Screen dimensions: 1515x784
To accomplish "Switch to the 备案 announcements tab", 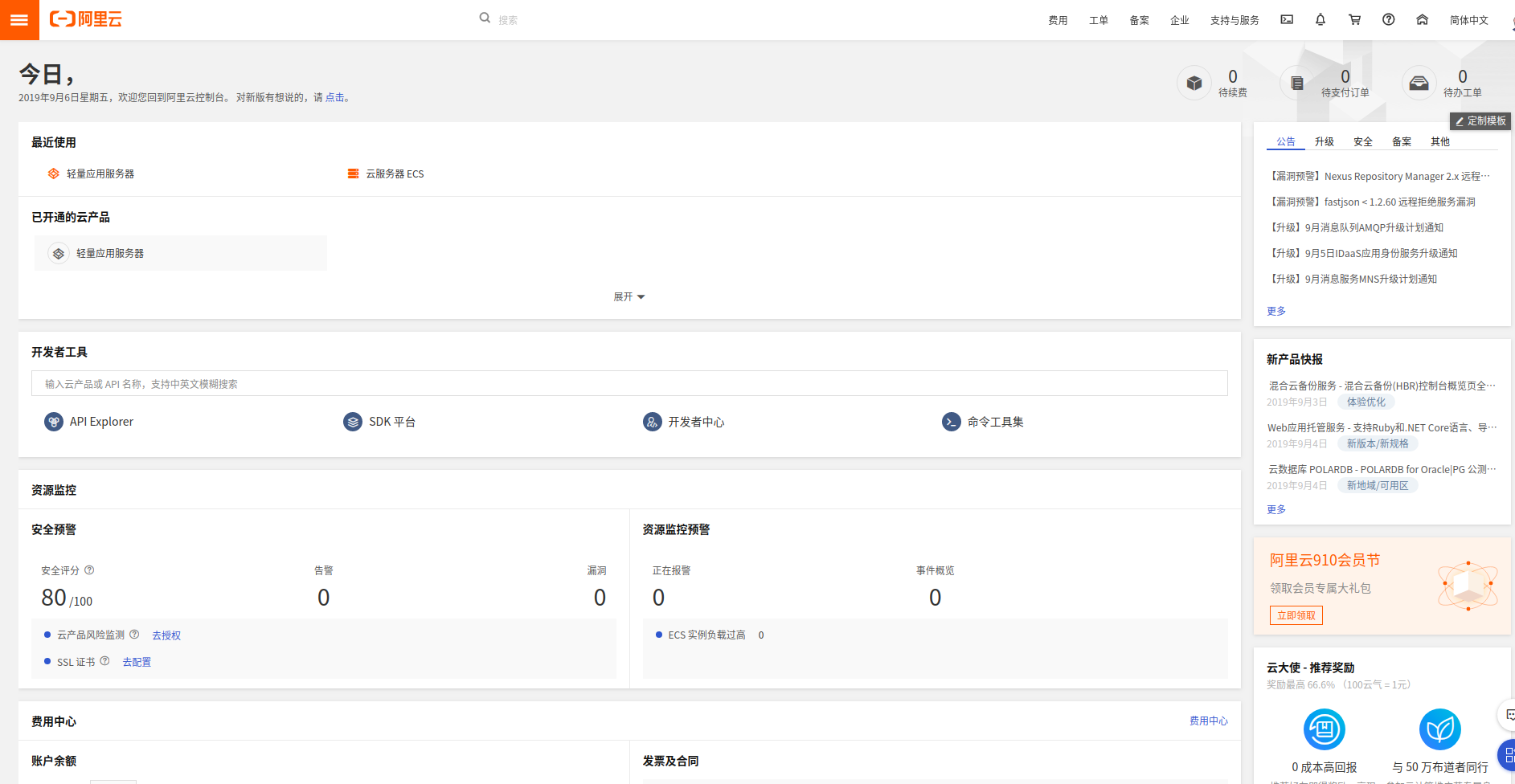I will tap(1402, 141).
